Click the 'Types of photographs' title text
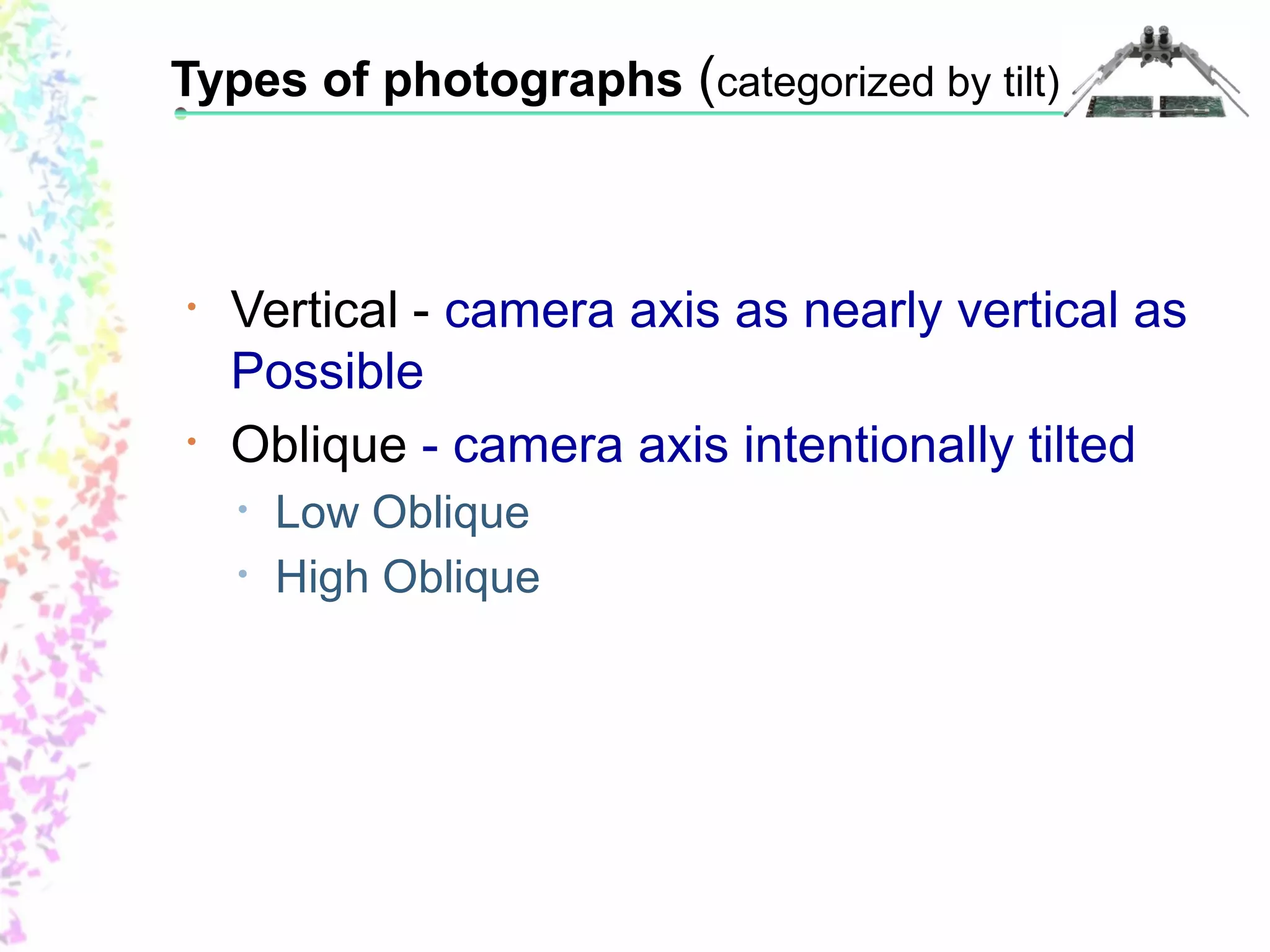The width and height of the screenshot is (1270, 952). [x=426, y=81]
